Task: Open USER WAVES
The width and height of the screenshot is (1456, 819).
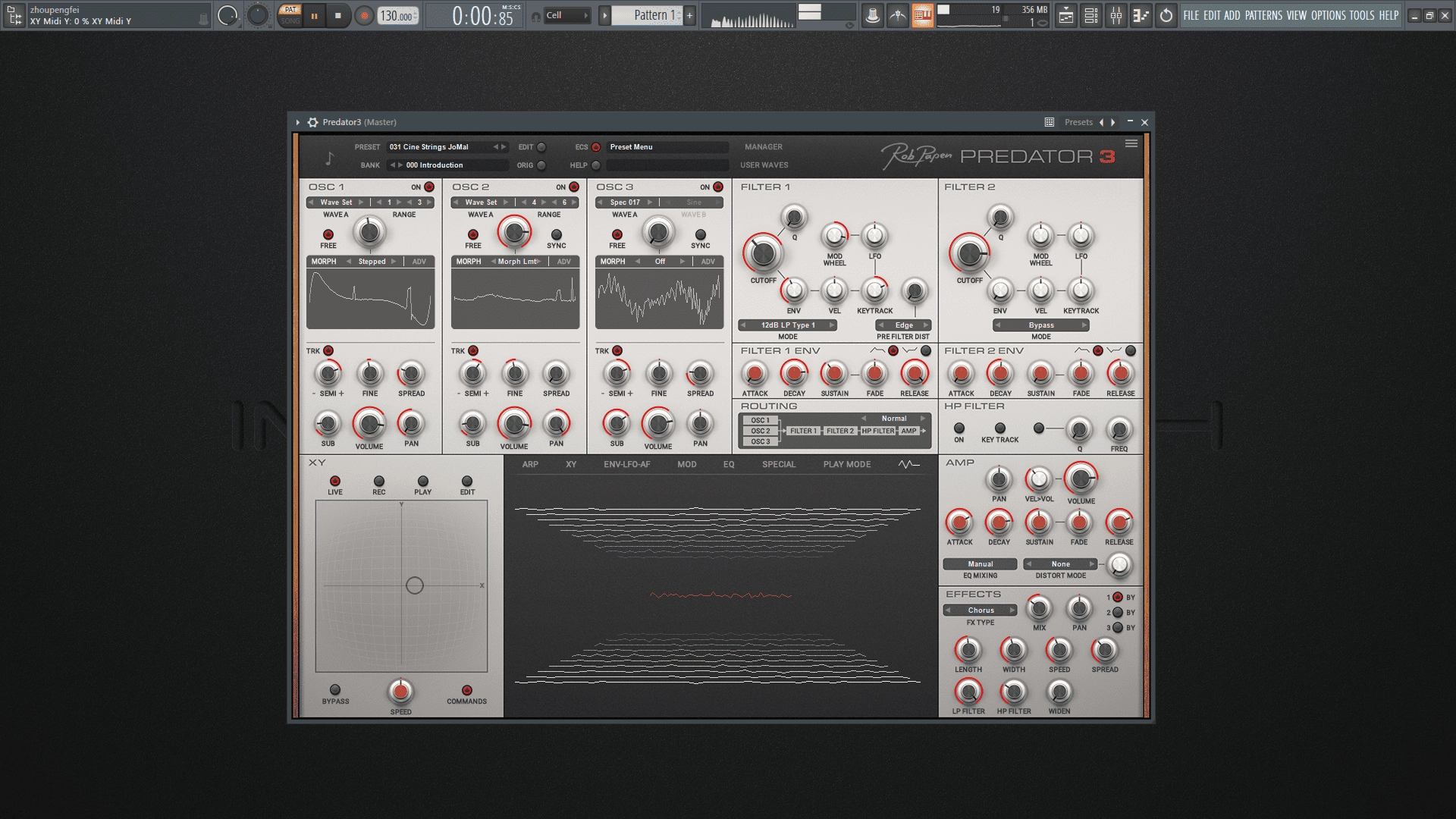Action: (x=764, y=165)
